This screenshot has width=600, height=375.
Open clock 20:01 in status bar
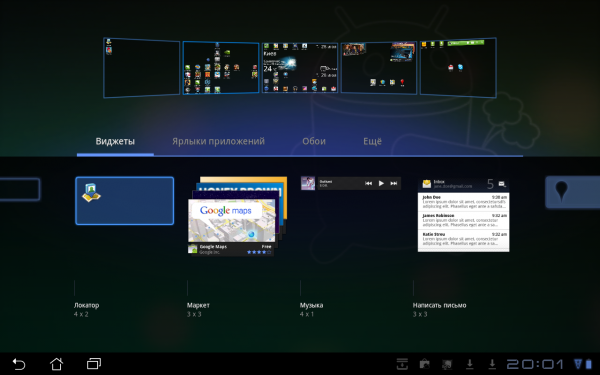(535, 364)
